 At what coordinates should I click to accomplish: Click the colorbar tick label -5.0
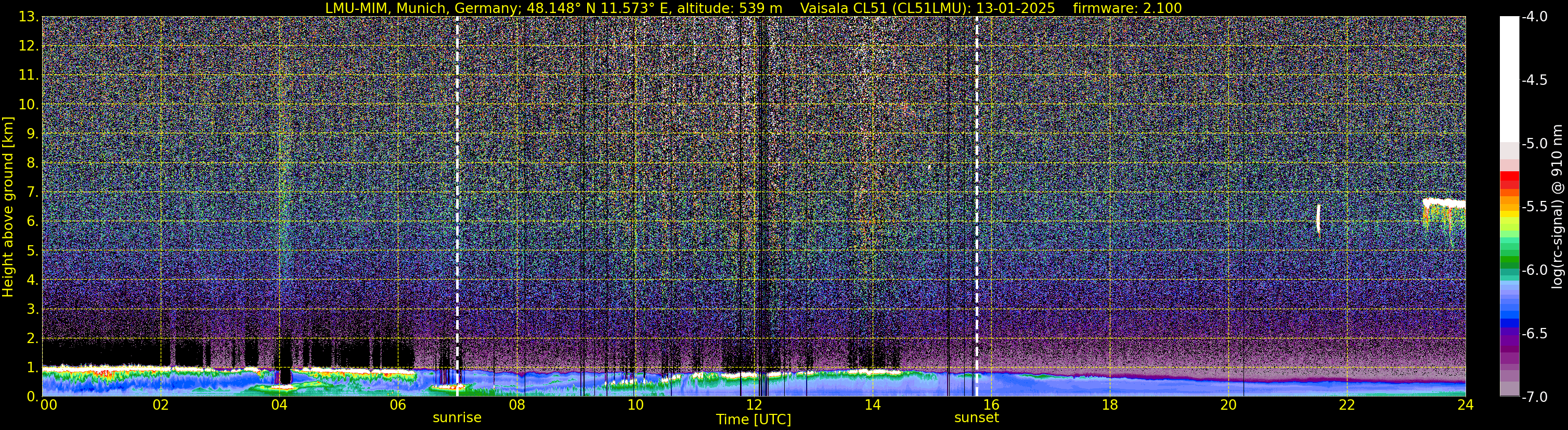1534,144
